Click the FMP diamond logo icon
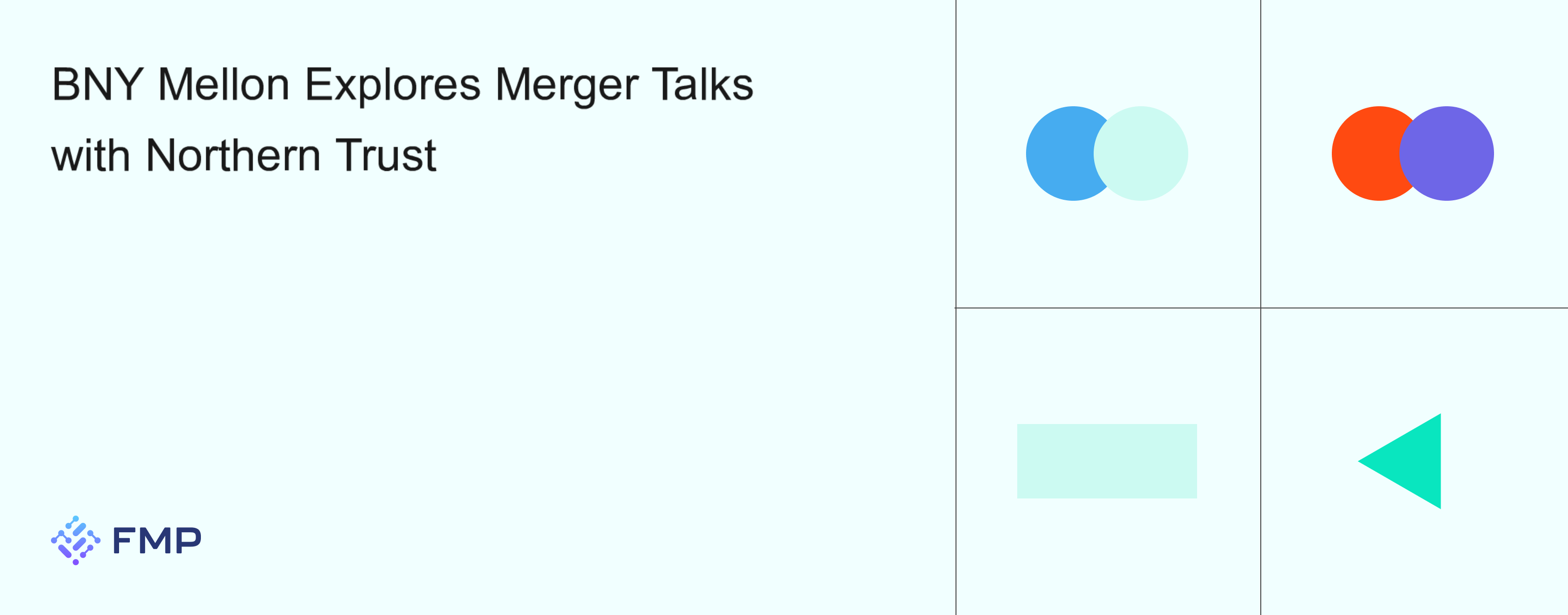The height and width of the screenshot is (615, 1568). coord(75,540)
